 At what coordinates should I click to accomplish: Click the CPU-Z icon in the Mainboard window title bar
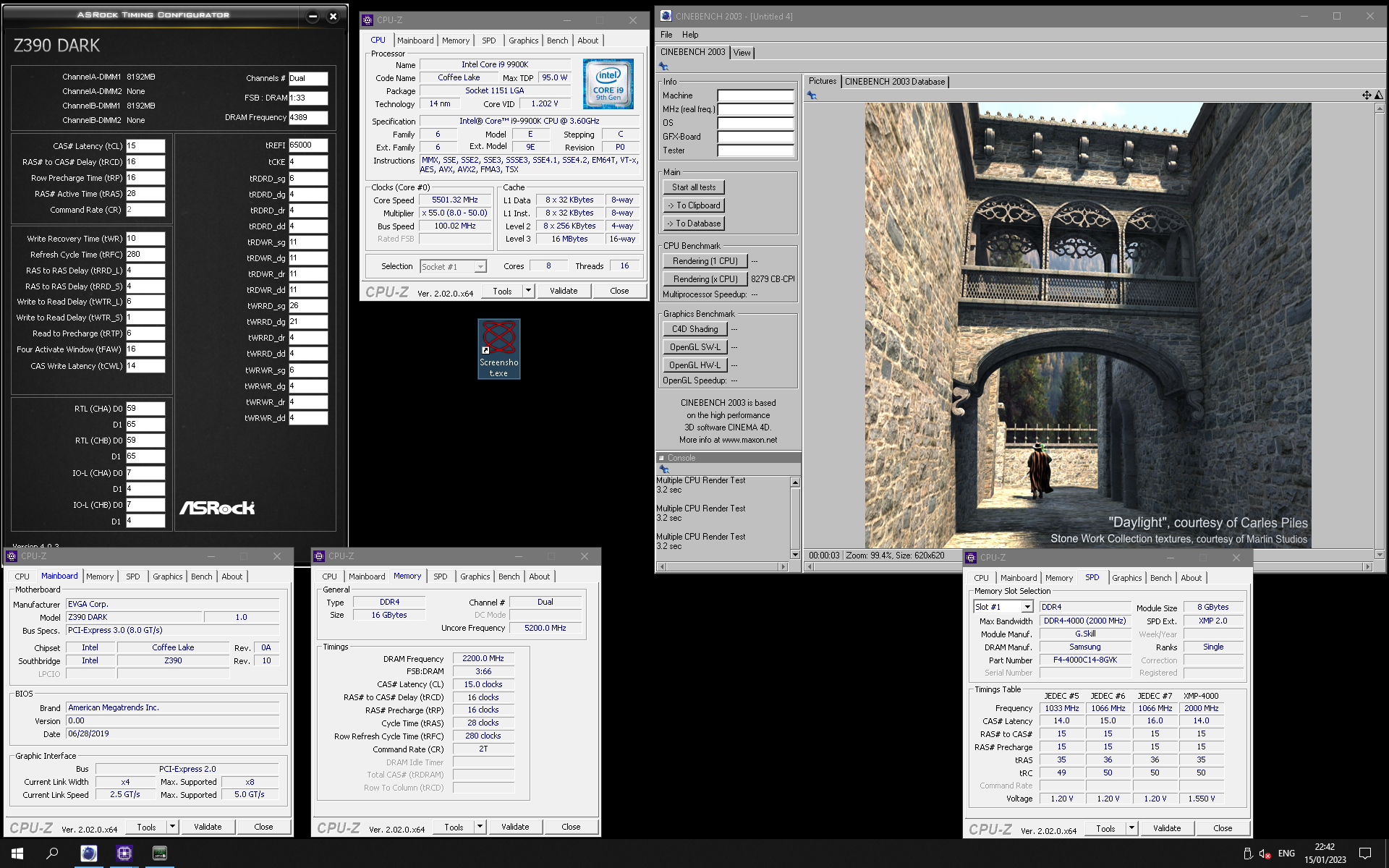pos(12,556)
